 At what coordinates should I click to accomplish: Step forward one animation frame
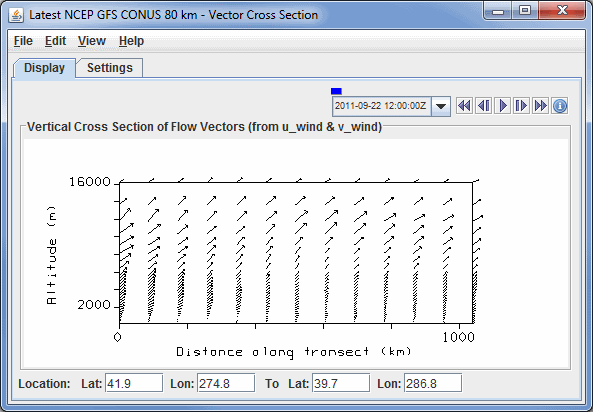click(522, 106)
